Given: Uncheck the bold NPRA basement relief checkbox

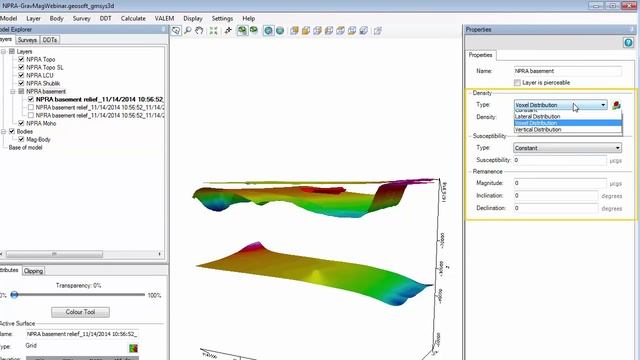Looking at the screenshot, I should point(31,99).
